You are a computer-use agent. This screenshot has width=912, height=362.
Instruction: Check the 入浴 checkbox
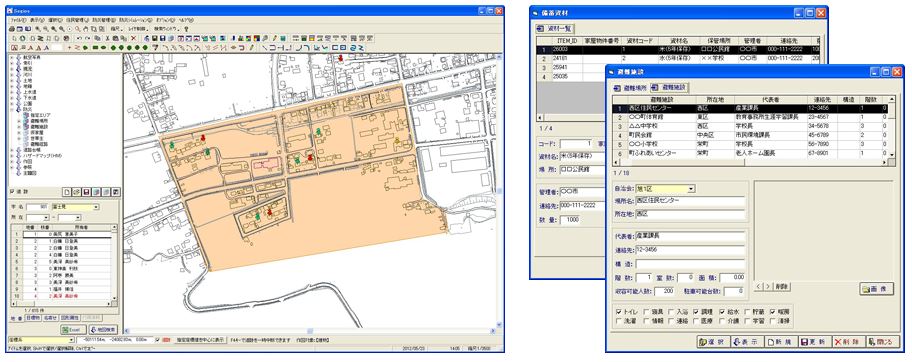tap(671, 311)
